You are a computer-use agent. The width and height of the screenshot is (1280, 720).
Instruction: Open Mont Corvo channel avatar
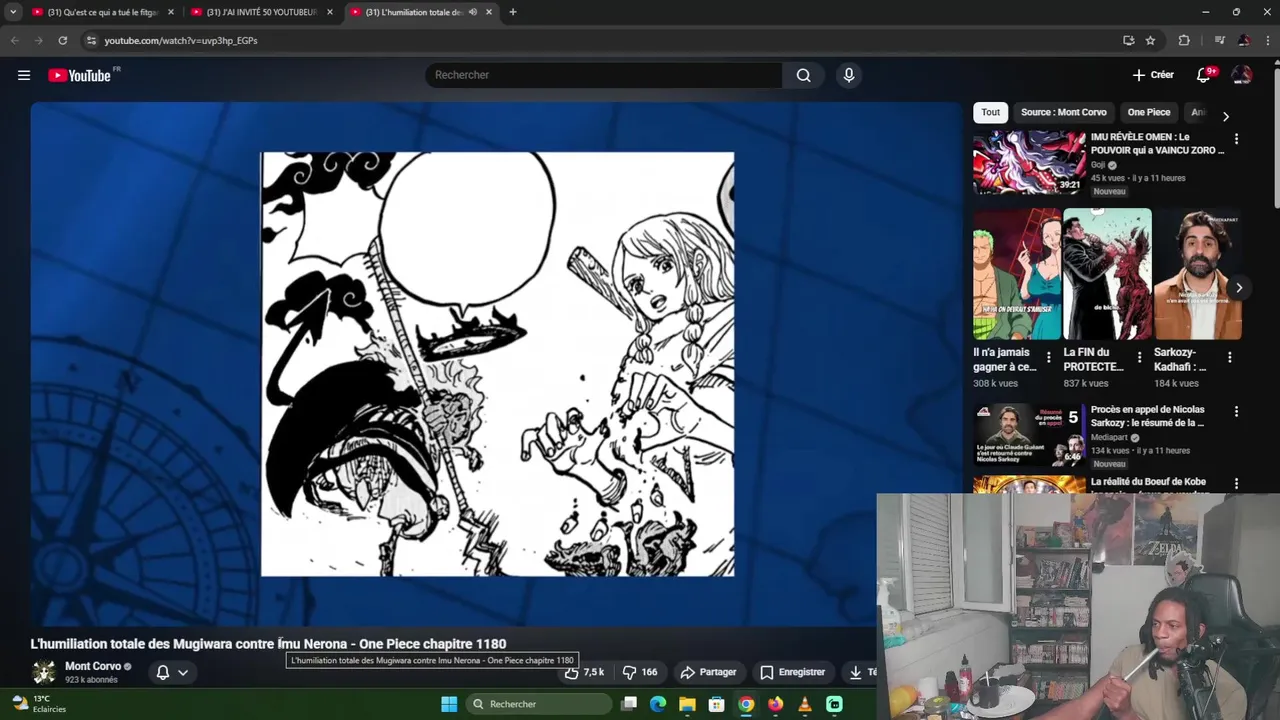(x=44, y=672)
